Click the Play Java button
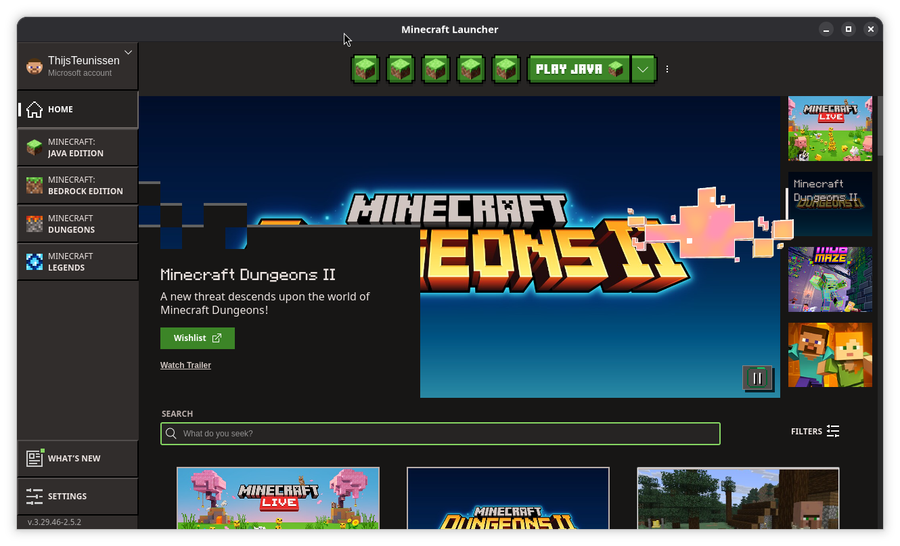 (579, 69)
